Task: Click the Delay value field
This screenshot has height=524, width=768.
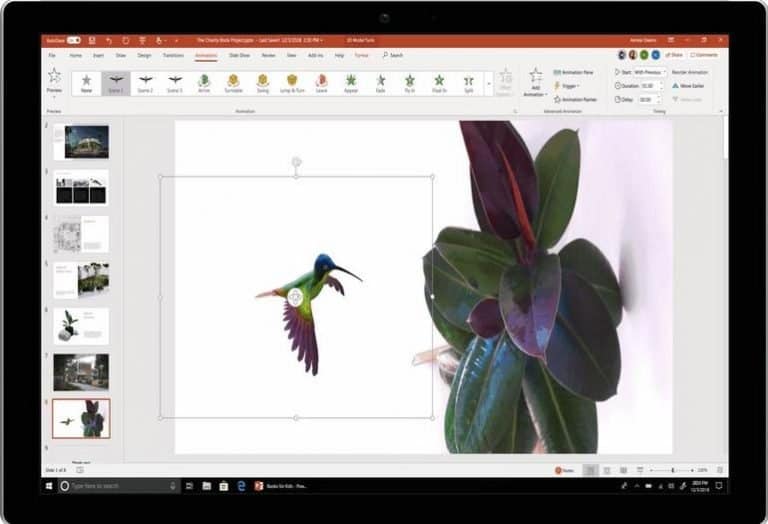Action: click(x=650, y=99)
